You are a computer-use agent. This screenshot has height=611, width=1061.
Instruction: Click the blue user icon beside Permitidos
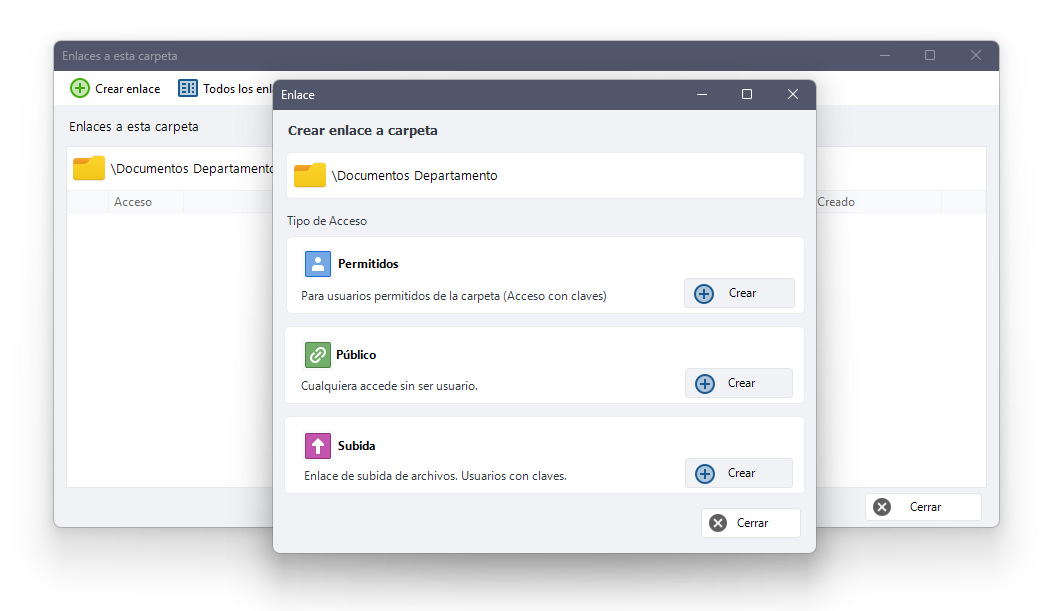tap(317, 264)
